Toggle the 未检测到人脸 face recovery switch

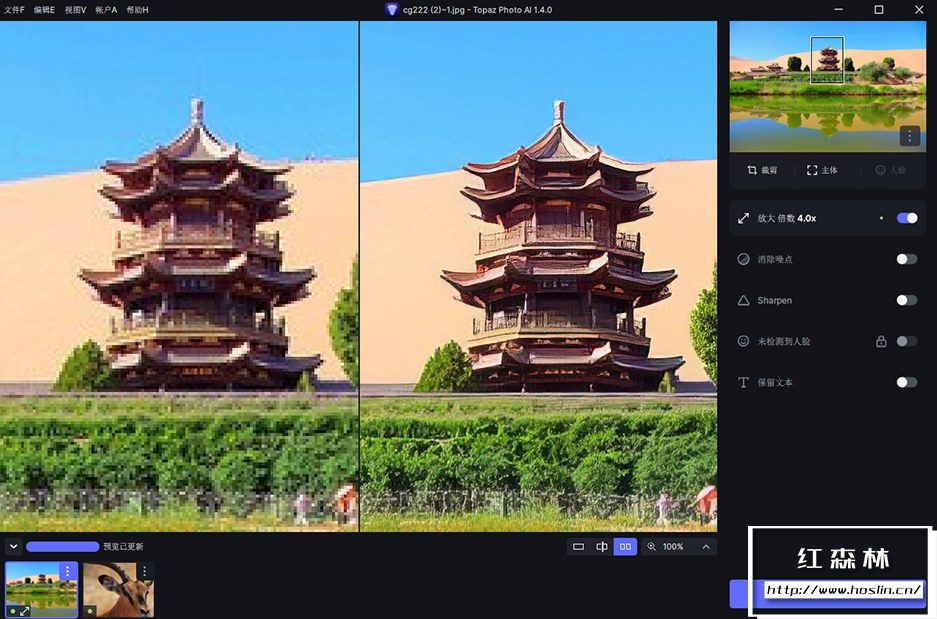907,341
